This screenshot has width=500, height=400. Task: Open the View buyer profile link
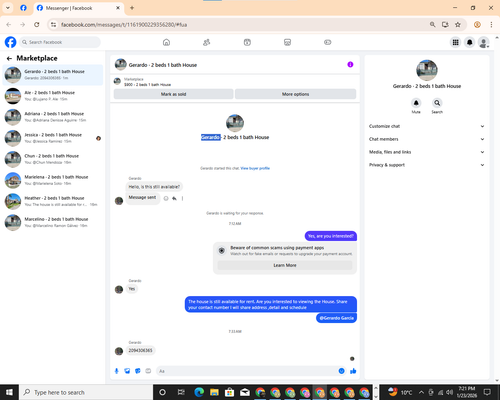pos(255,168)
